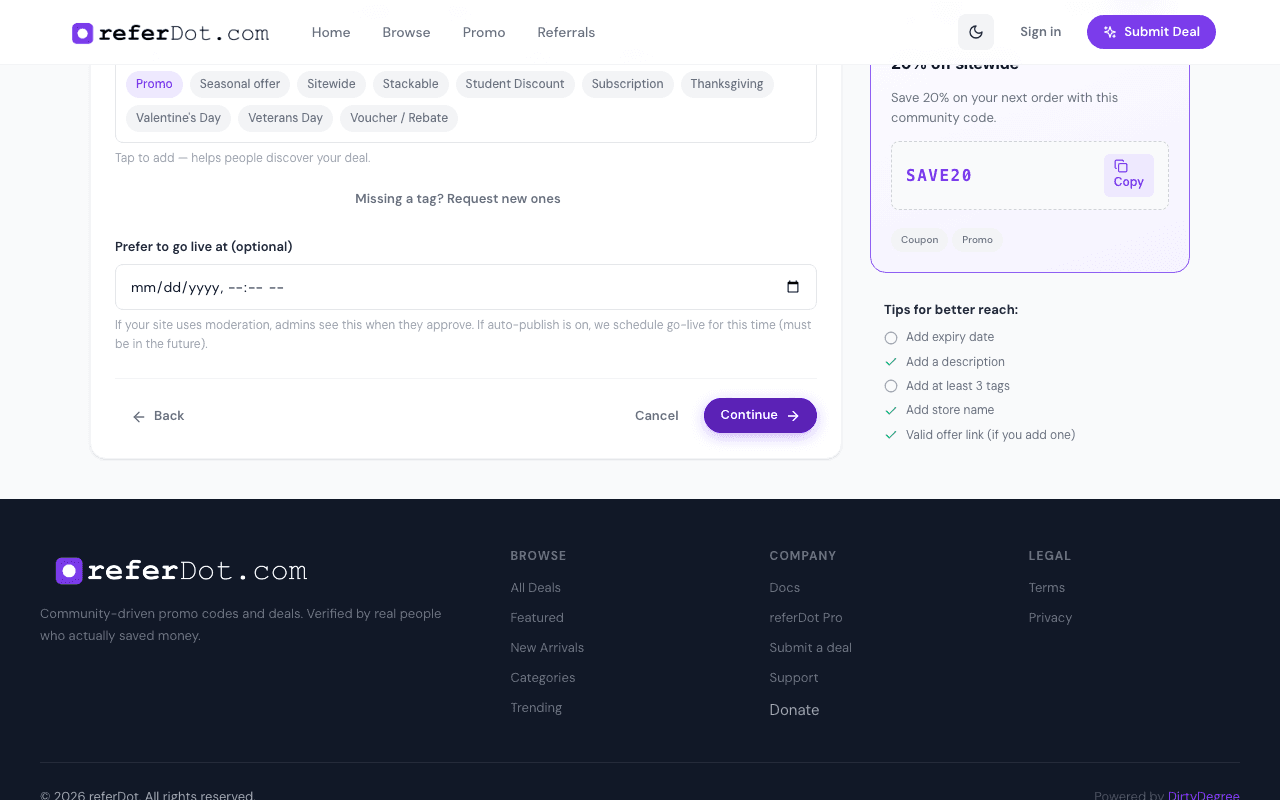
Task: Select the Thanksgiving tag chip
Action: pyautogui.click(x=727, y=84)
